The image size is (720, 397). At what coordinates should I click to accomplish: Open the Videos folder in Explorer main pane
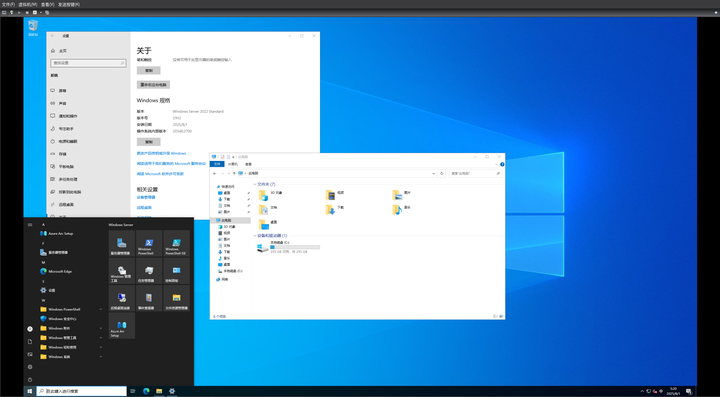pyautogui.click(x=335, y=195)
